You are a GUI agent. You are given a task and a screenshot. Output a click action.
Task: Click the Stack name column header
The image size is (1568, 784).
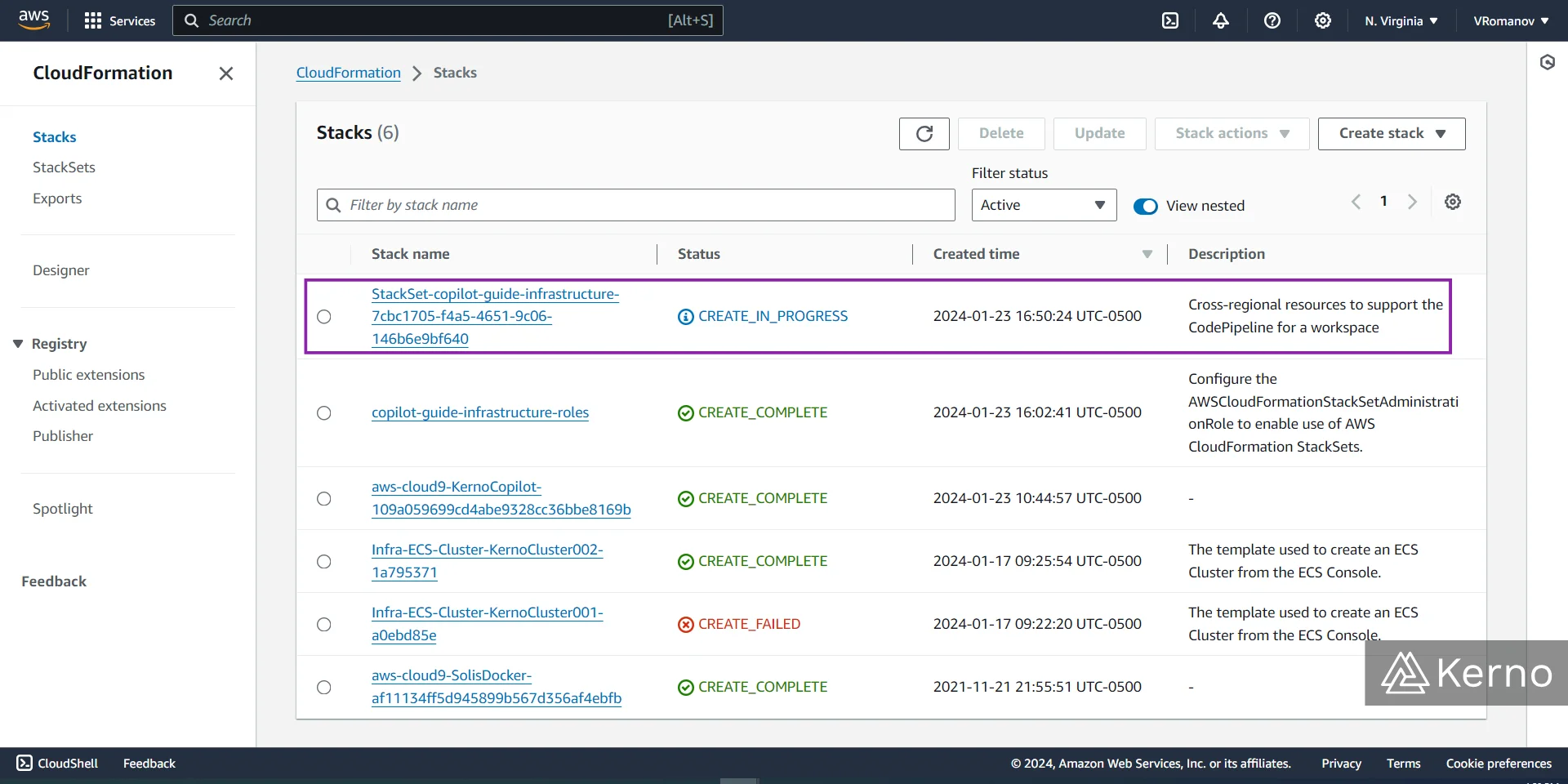[411, 255]
